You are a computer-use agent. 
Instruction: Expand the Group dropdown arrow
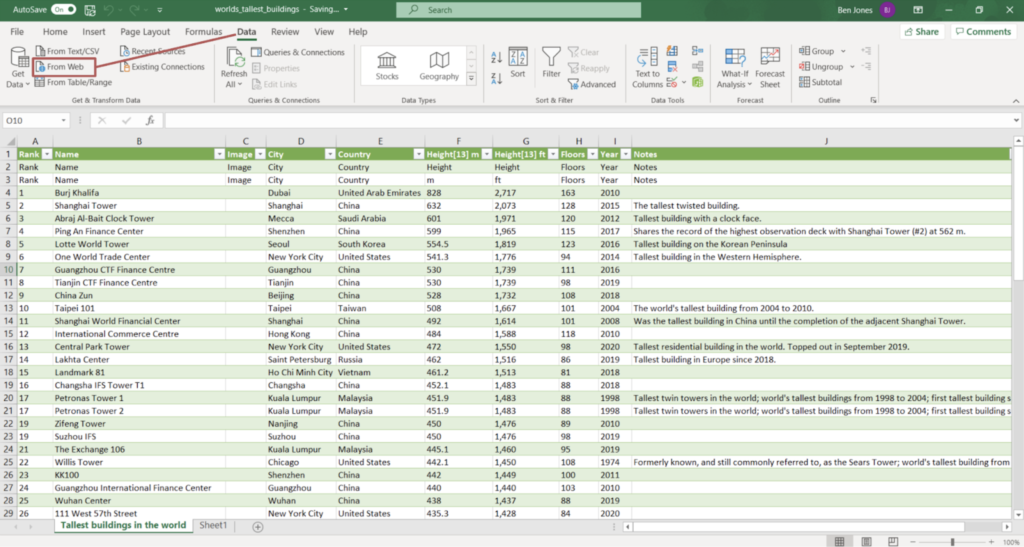coord(843,51)
